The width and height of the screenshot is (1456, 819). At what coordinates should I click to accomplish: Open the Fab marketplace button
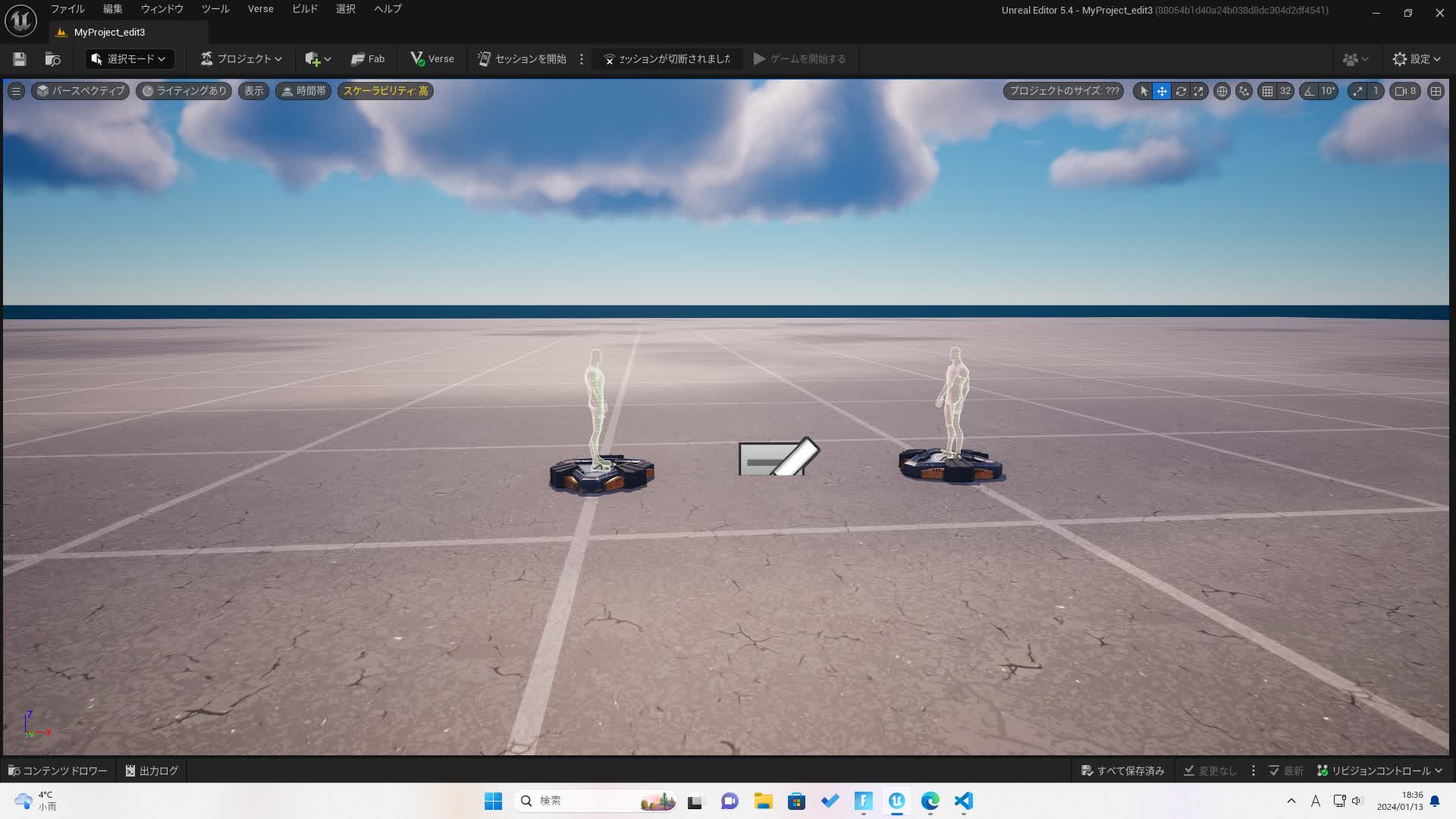click(x=368, y=59)
